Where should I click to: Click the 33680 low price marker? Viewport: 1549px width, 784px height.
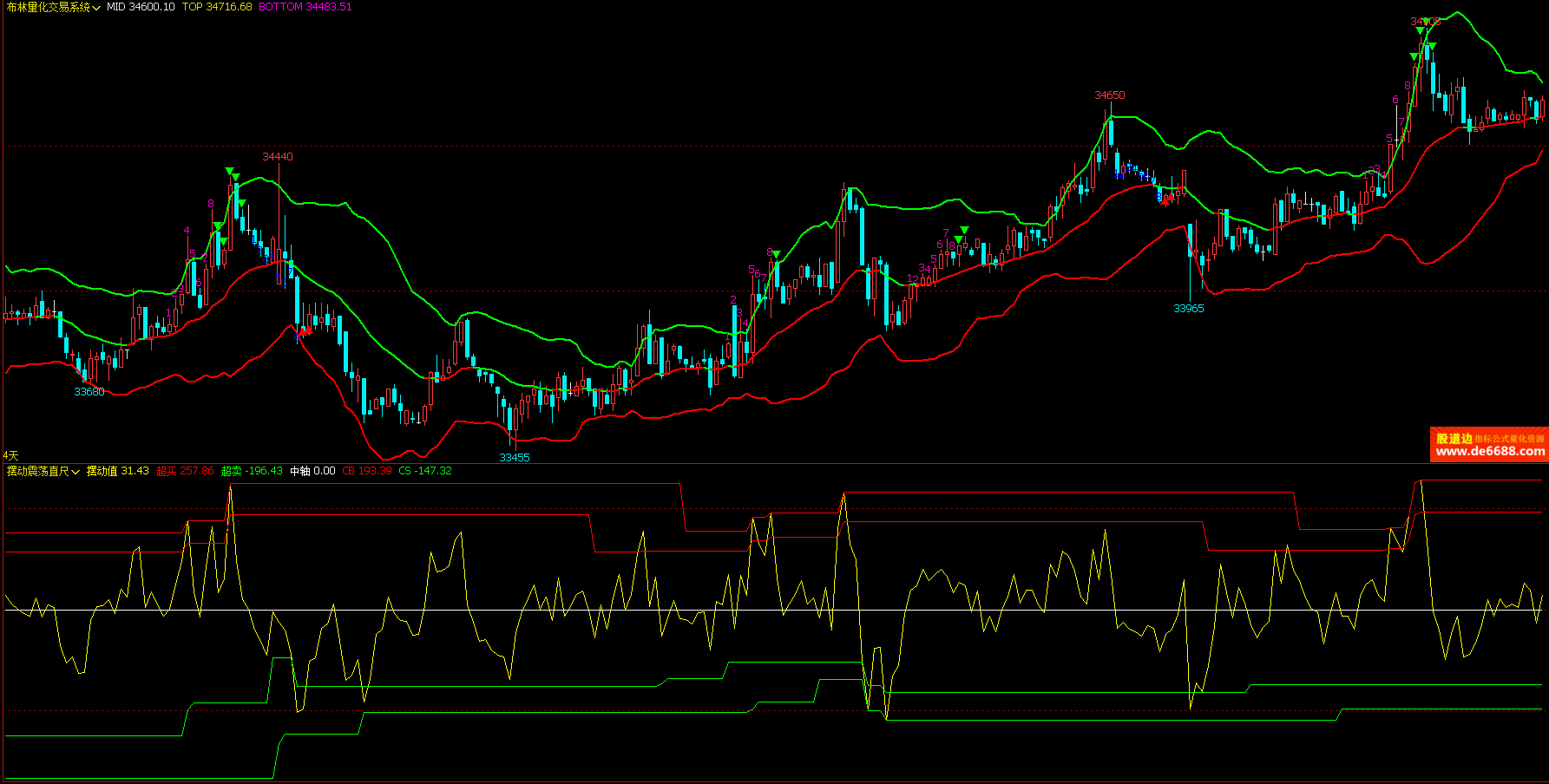point(89,392)
